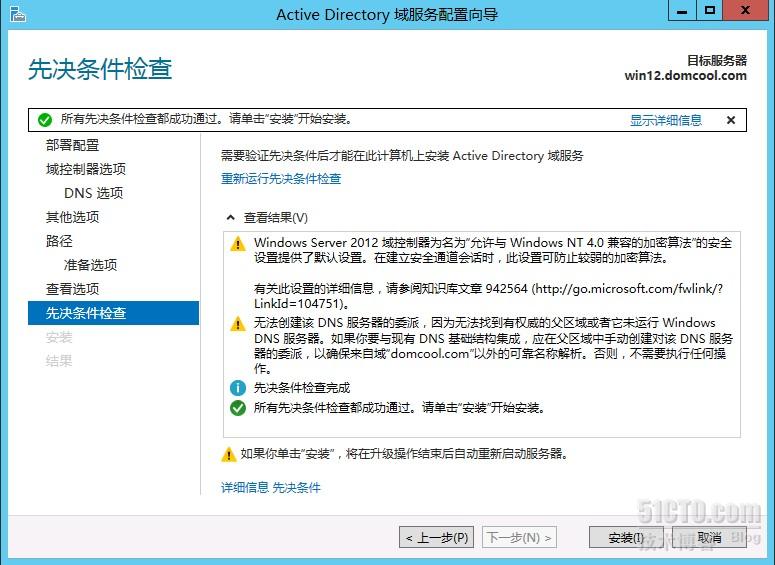
Task: Click 先决条件检查完成 result text
Action: [302, 388]
